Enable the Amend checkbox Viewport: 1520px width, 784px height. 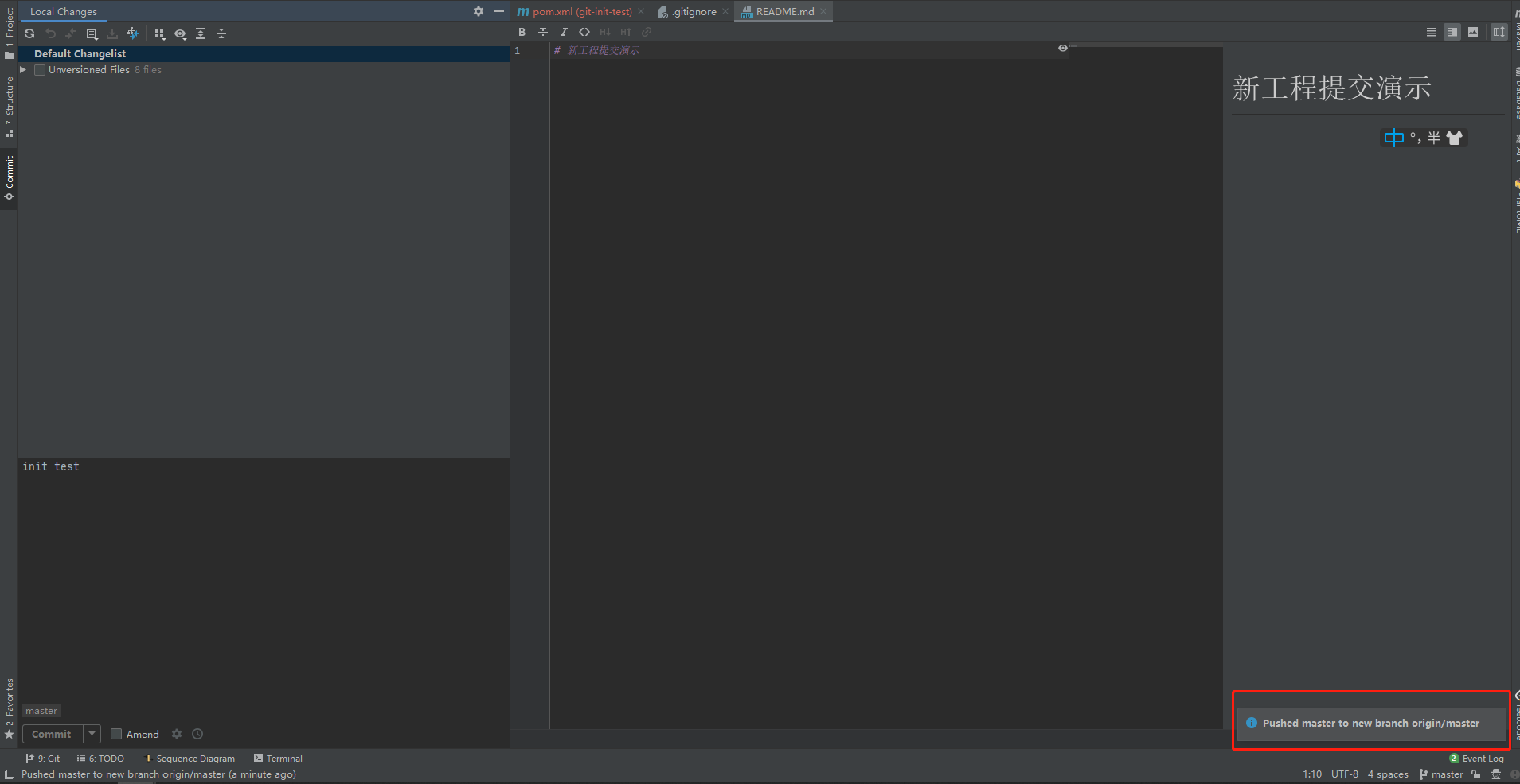click(x=116, y=734)
